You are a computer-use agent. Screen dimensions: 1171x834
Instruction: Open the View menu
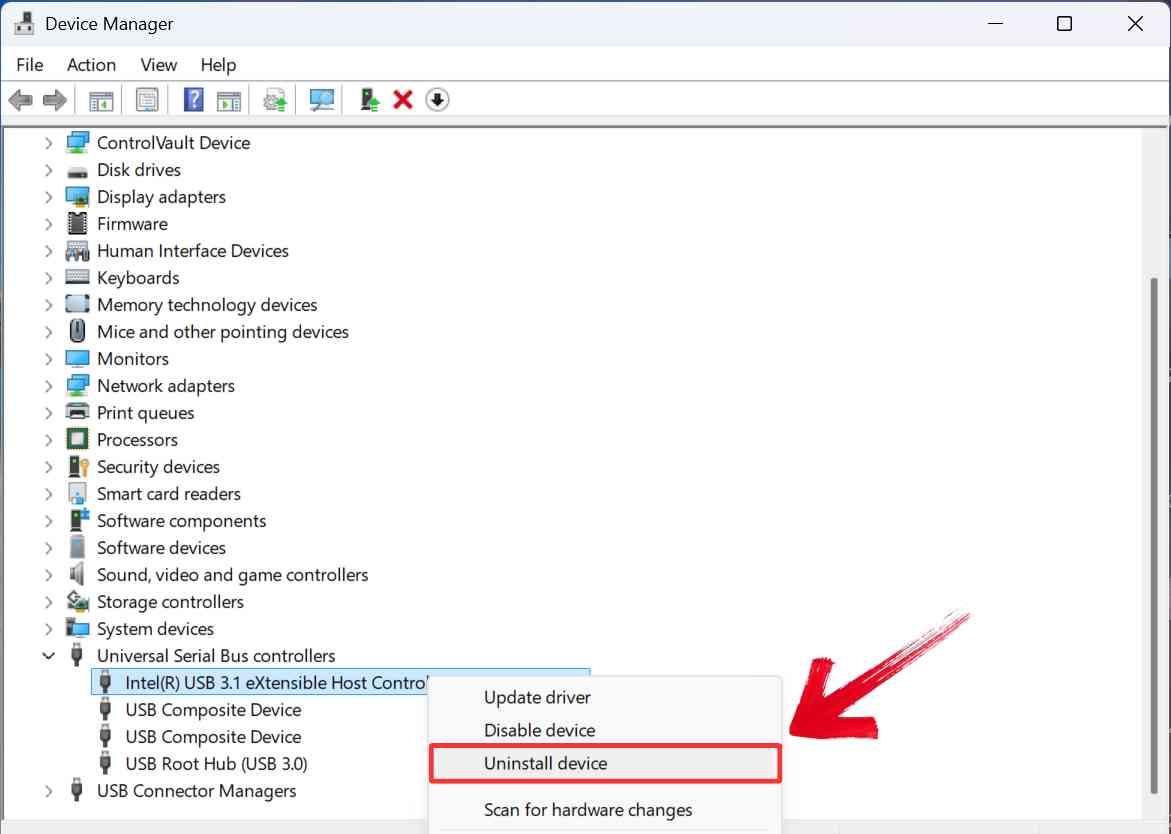pos(158,64)
